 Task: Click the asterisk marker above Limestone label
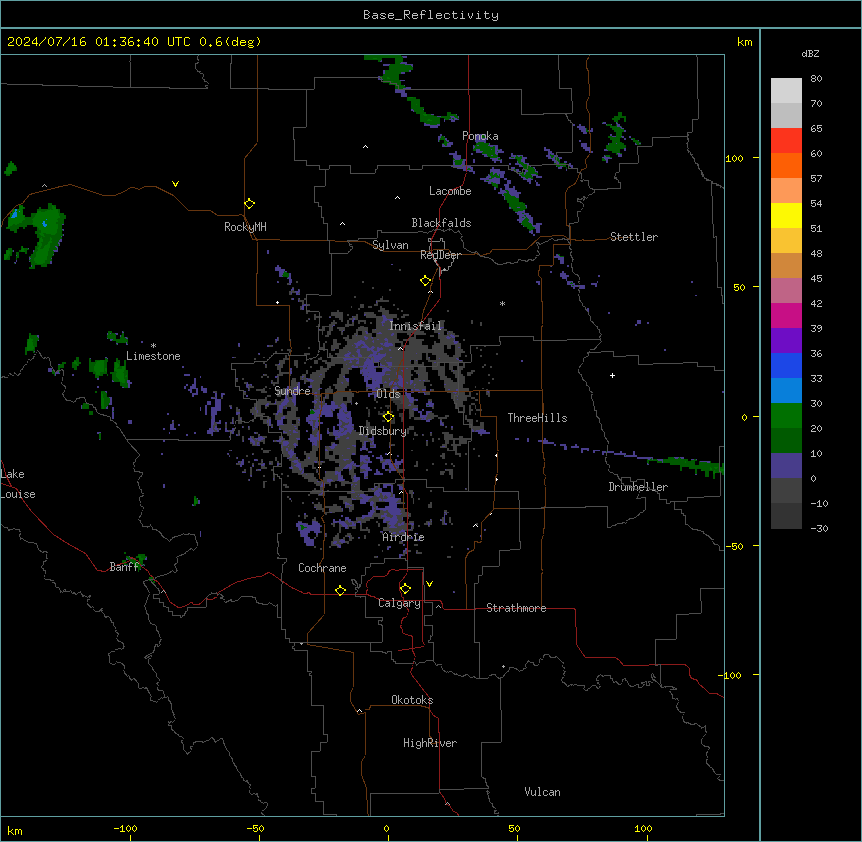click(153, 346)
